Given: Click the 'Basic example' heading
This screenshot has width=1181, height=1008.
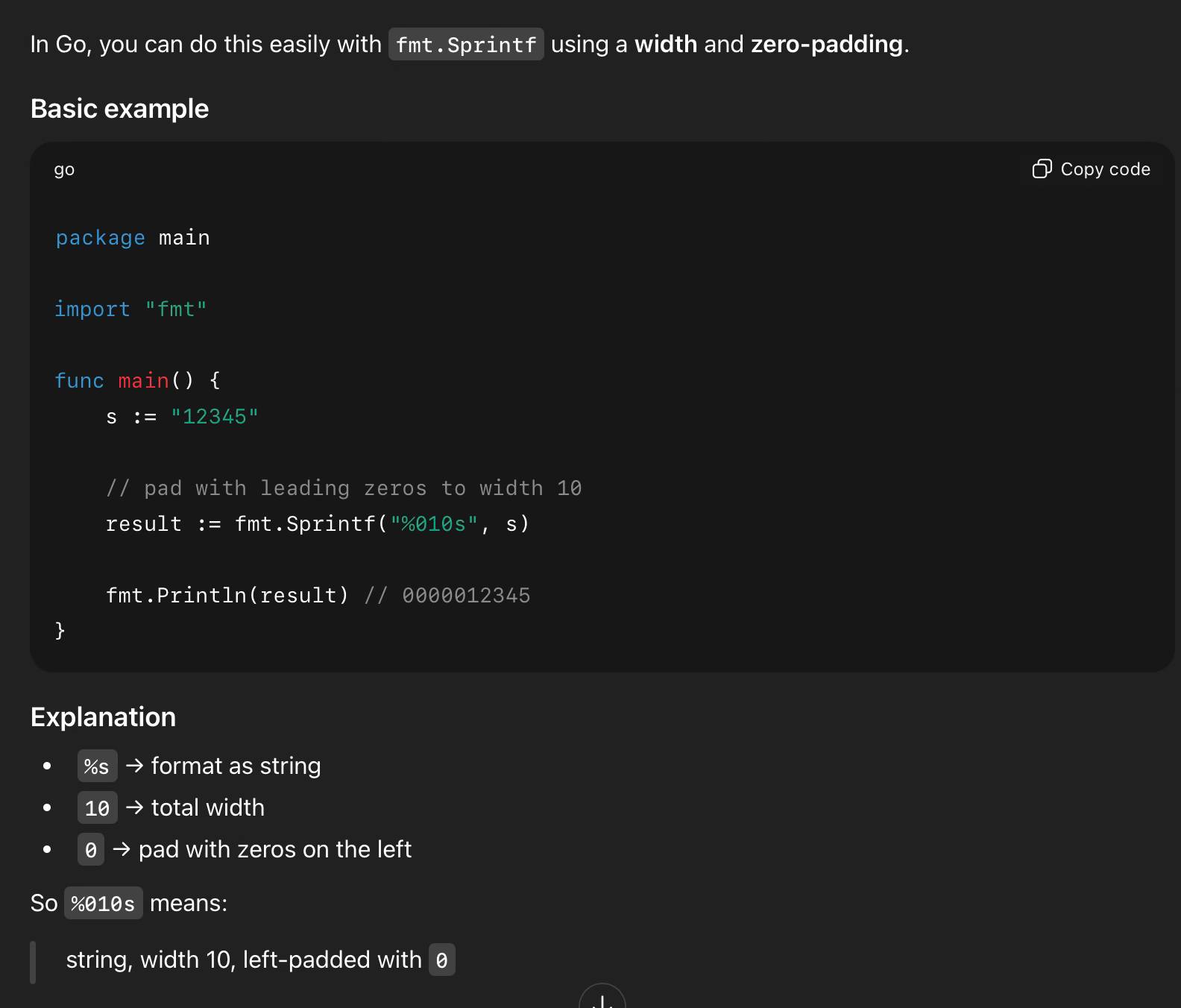Looking at the screenshot, I should [119, 109].
